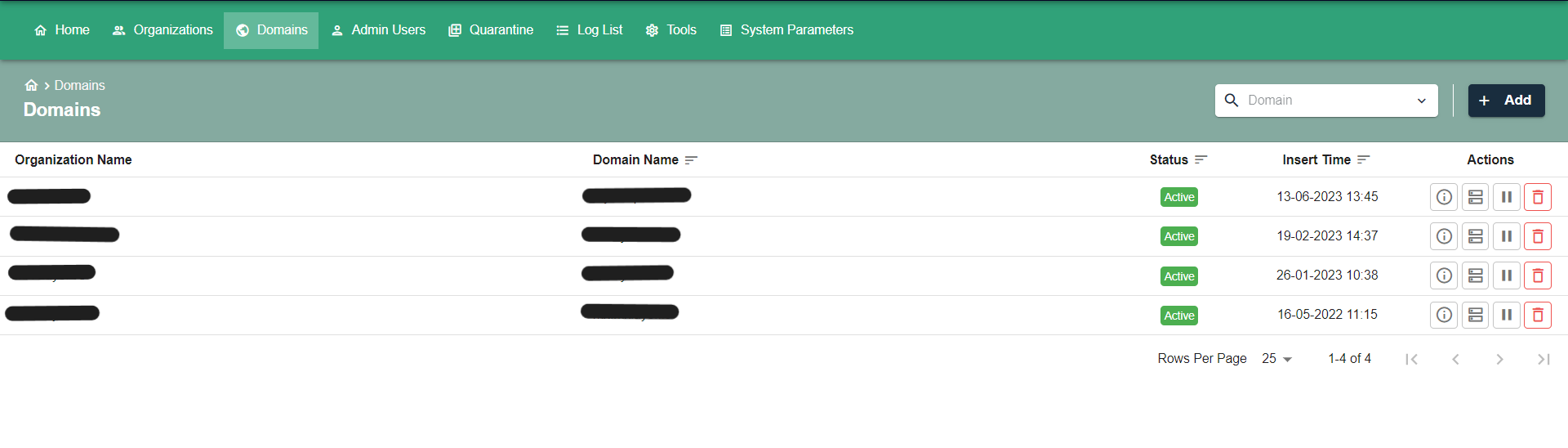Click Active badge in 26-01-2023 10:38 row
This screenshot has height=448, width=1568.
[x=1179, y=276]
